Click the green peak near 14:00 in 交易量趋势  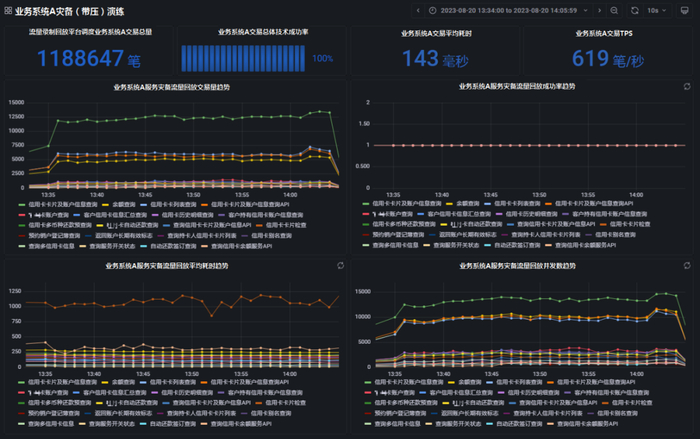tap(320, 111)
